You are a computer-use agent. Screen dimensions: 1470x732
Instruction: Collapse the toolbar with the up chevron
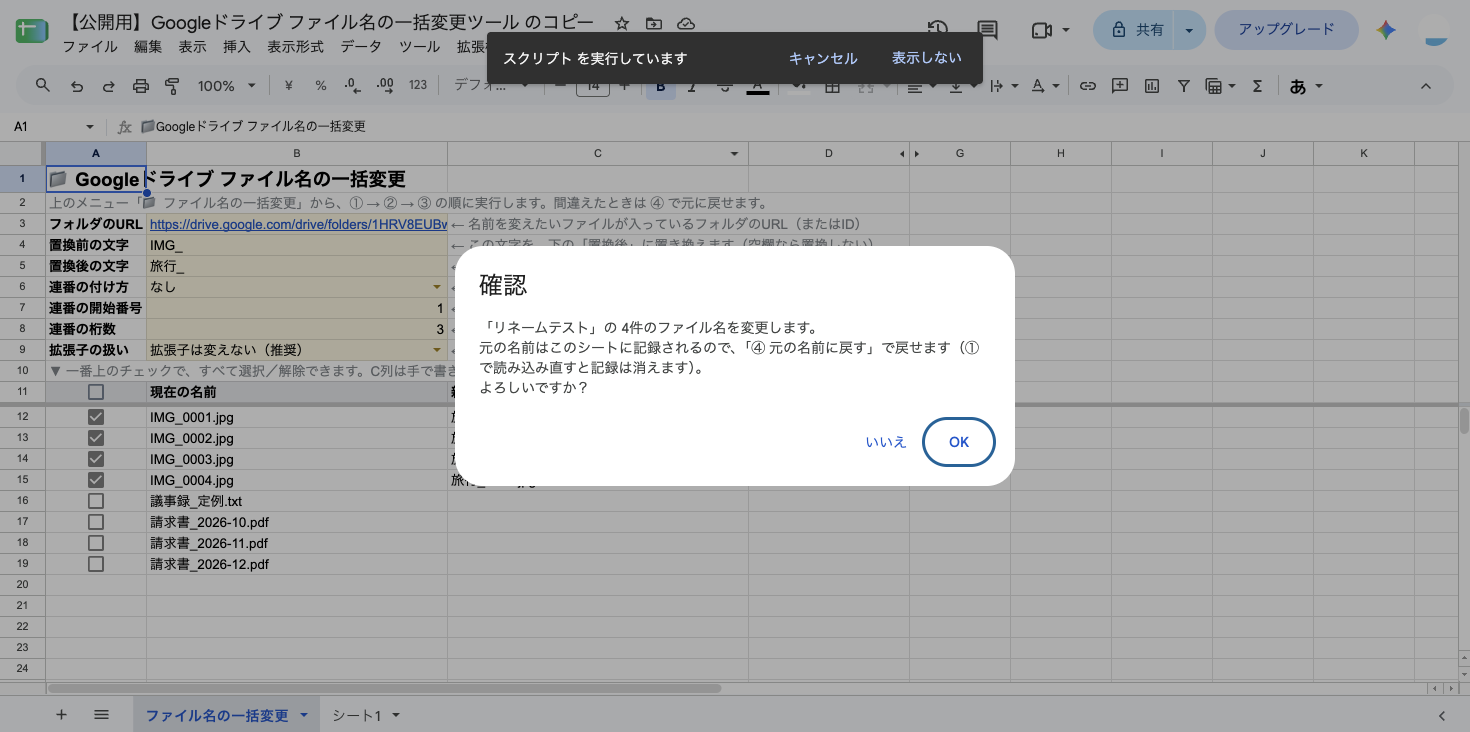click(x=1428, y=86)
